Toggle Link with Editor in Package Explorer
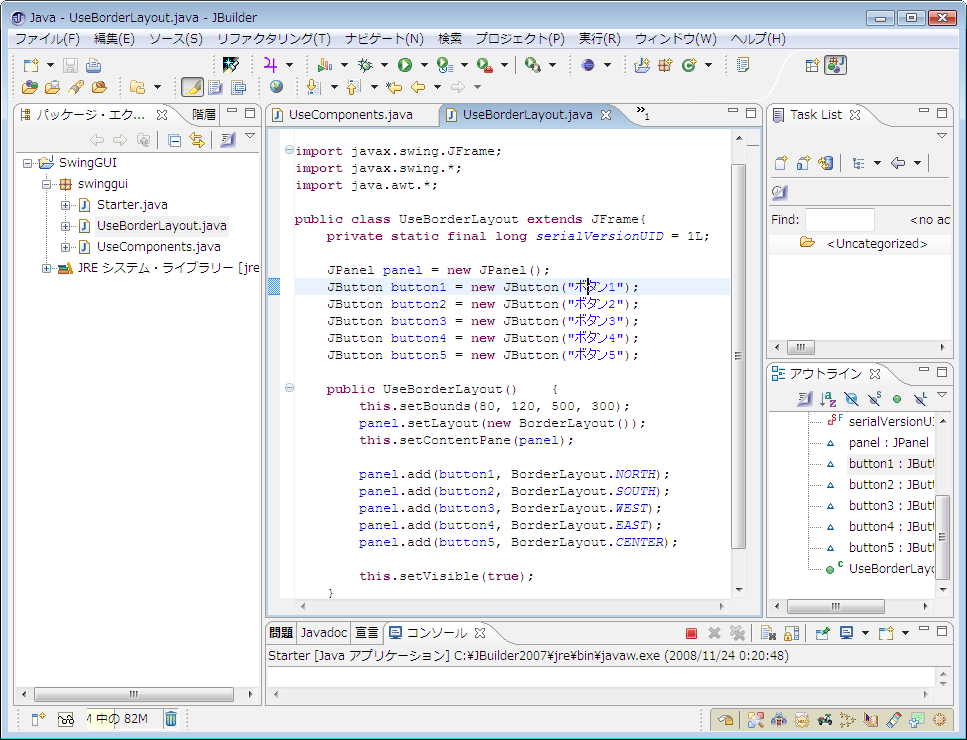Viewport: 967px width, 740px height. [197, 141]
